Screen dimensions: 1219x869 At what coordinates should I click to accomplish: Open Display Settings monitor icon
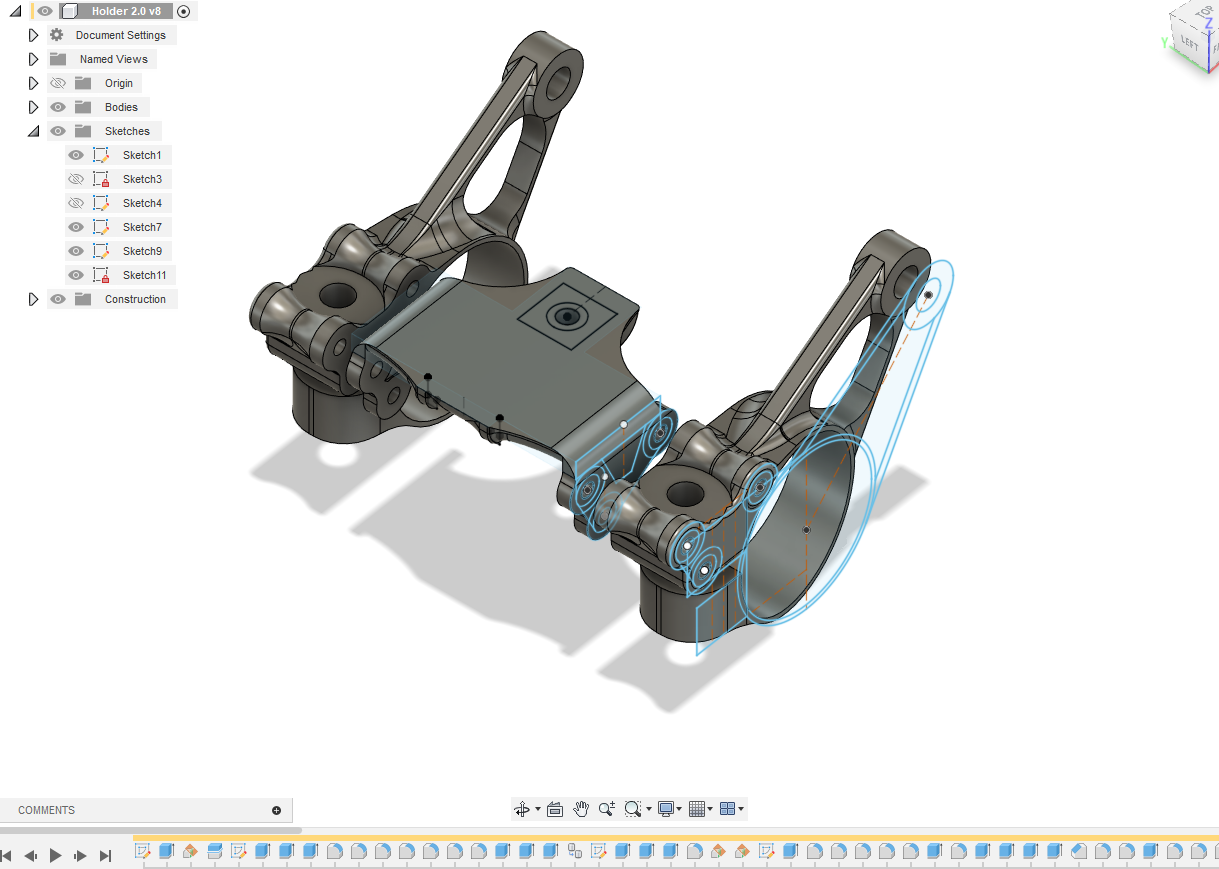coord(666,809)
